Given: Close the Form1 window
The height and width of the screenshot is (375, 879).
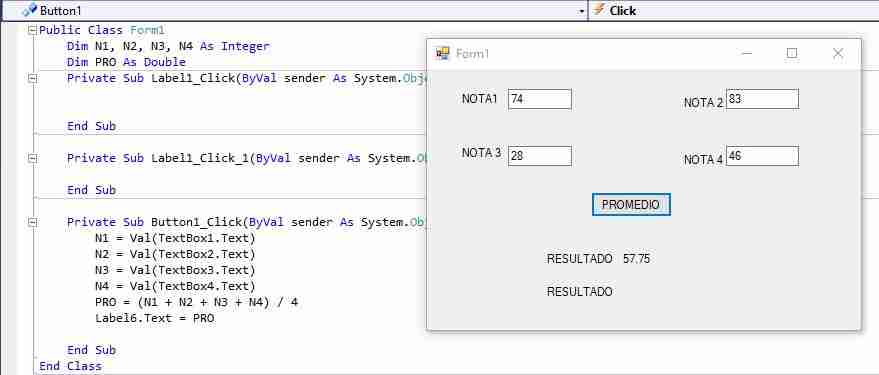Looking at the screenshot, I should pyautogui.click(x=838, y=53).
